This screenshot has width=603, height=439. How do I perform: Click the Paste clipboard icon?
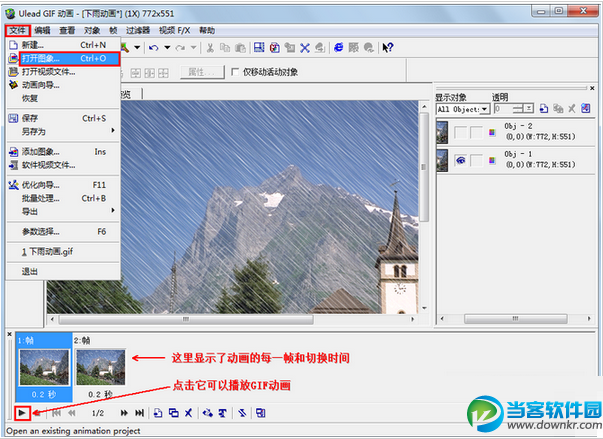(240, 48)
